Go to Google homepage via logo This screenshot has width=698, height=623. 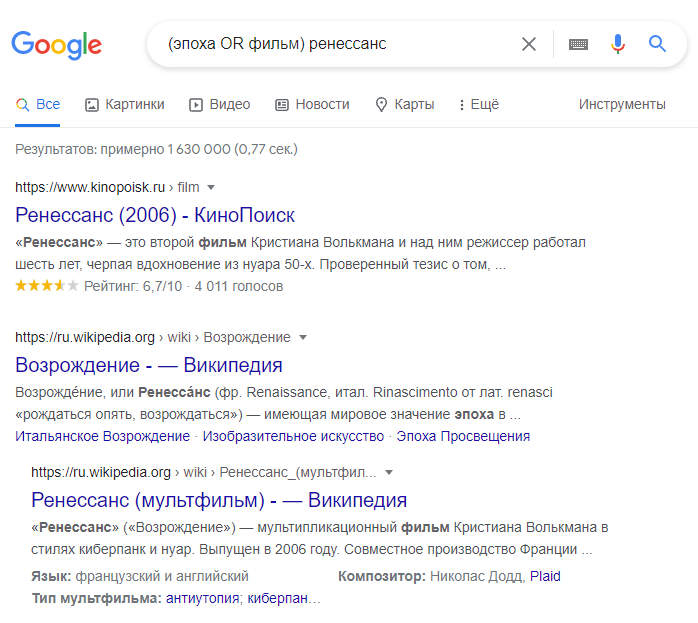click(x=57, y=45)
